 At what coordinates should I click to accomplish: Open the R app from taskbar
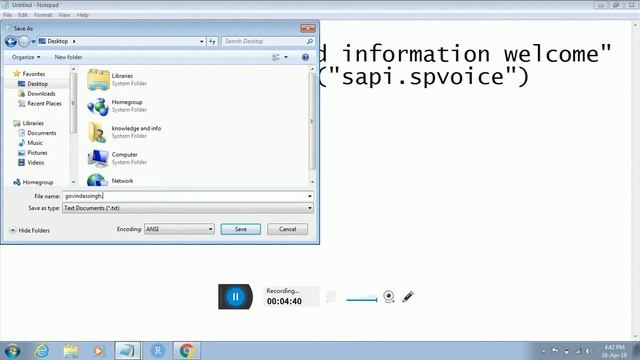(158, 351)
